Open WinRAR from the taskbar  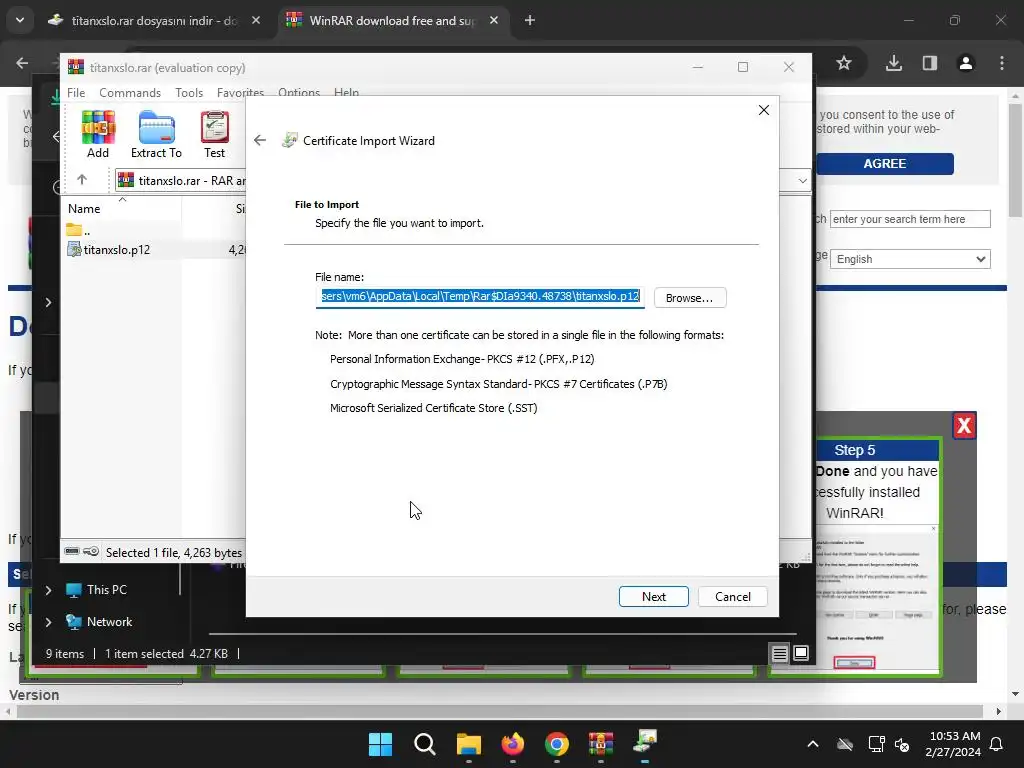601,744
